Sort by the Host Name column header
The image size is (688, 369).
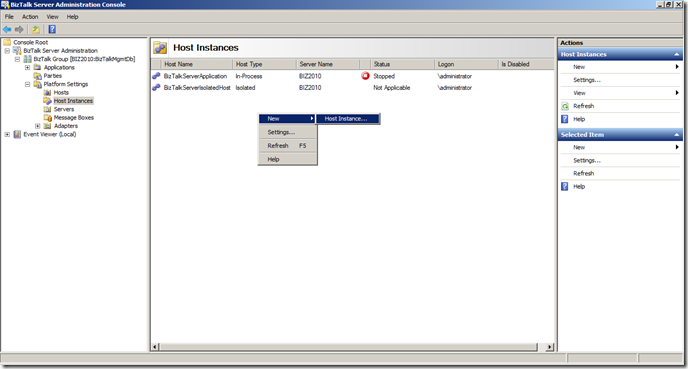click(197, 64)
